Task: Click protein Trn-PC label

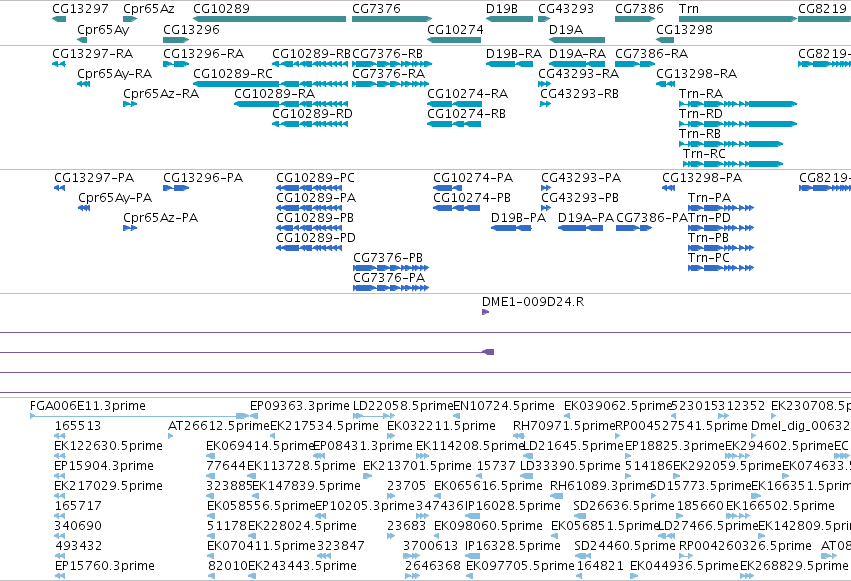Action: (709, 258)
